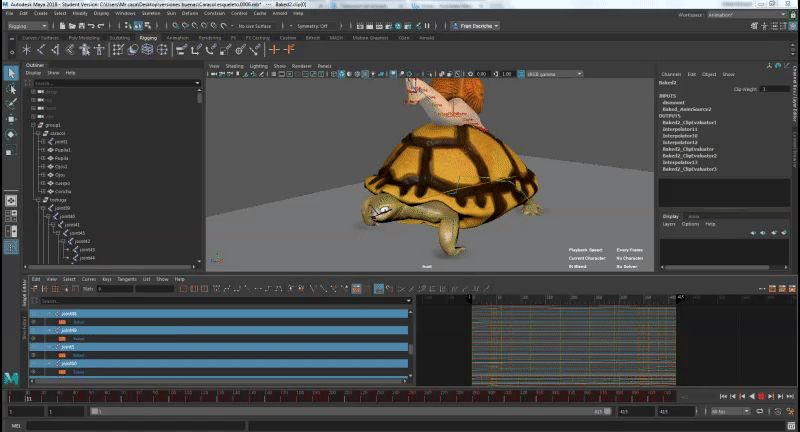Toggle the workspace lock icon

(x=791, y=14)
